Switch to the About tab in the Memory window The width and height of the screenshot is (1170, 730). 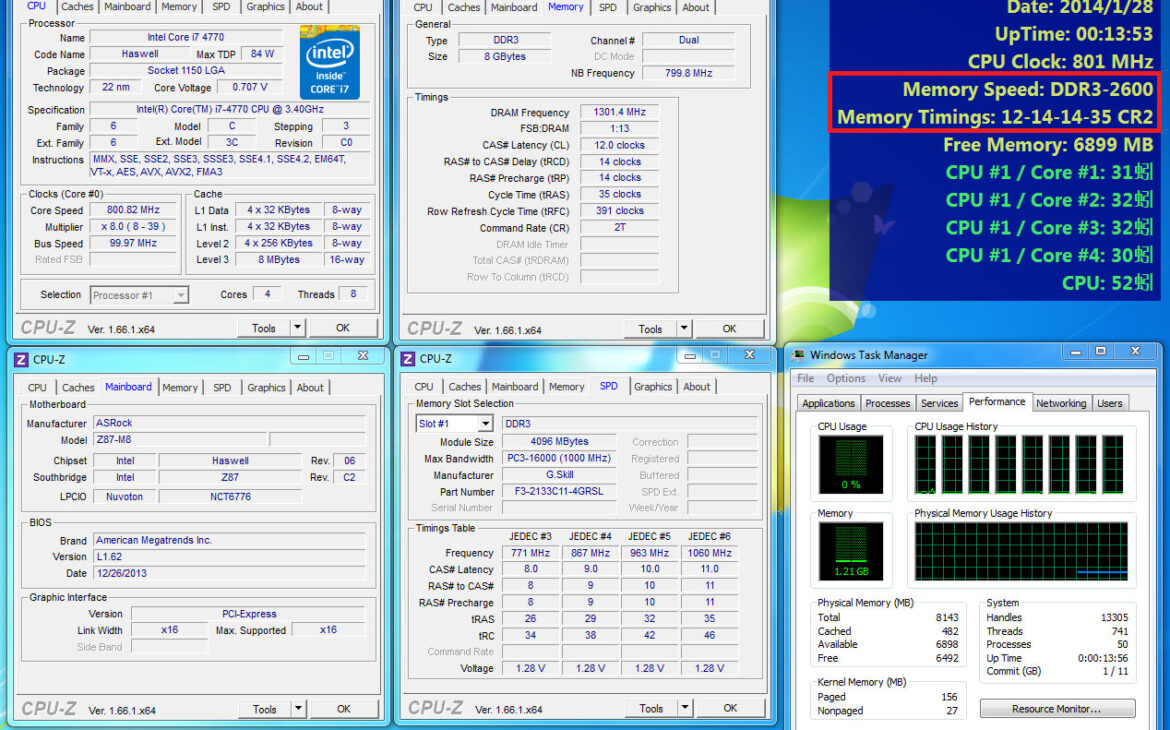(696, 7)
